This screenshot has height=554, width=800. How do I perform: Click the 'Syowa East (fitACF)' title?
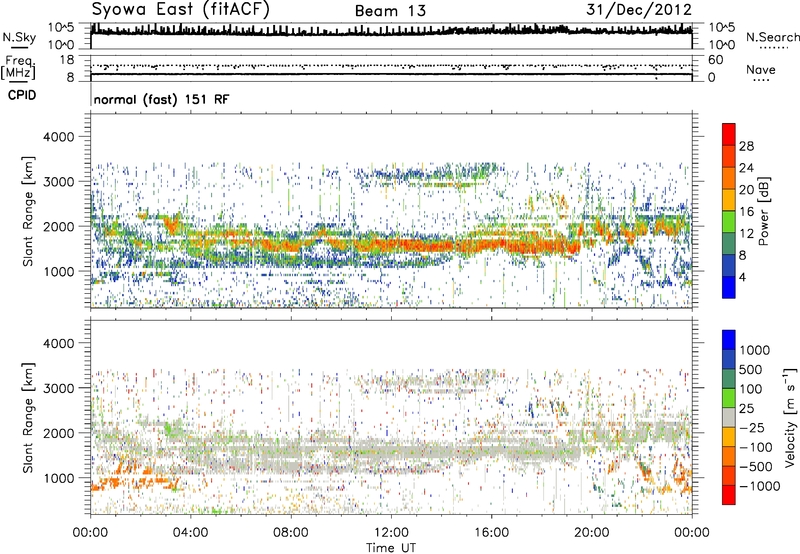click(180, 9)
